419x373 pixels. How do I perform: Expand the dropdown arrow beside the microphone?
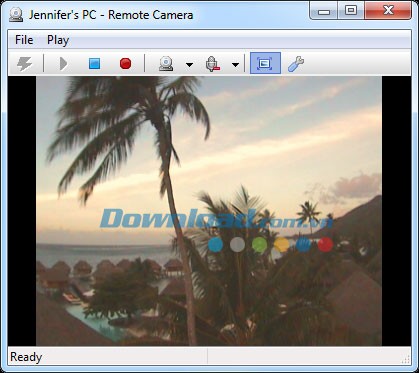pyautogui.click(x=235, y=65)
